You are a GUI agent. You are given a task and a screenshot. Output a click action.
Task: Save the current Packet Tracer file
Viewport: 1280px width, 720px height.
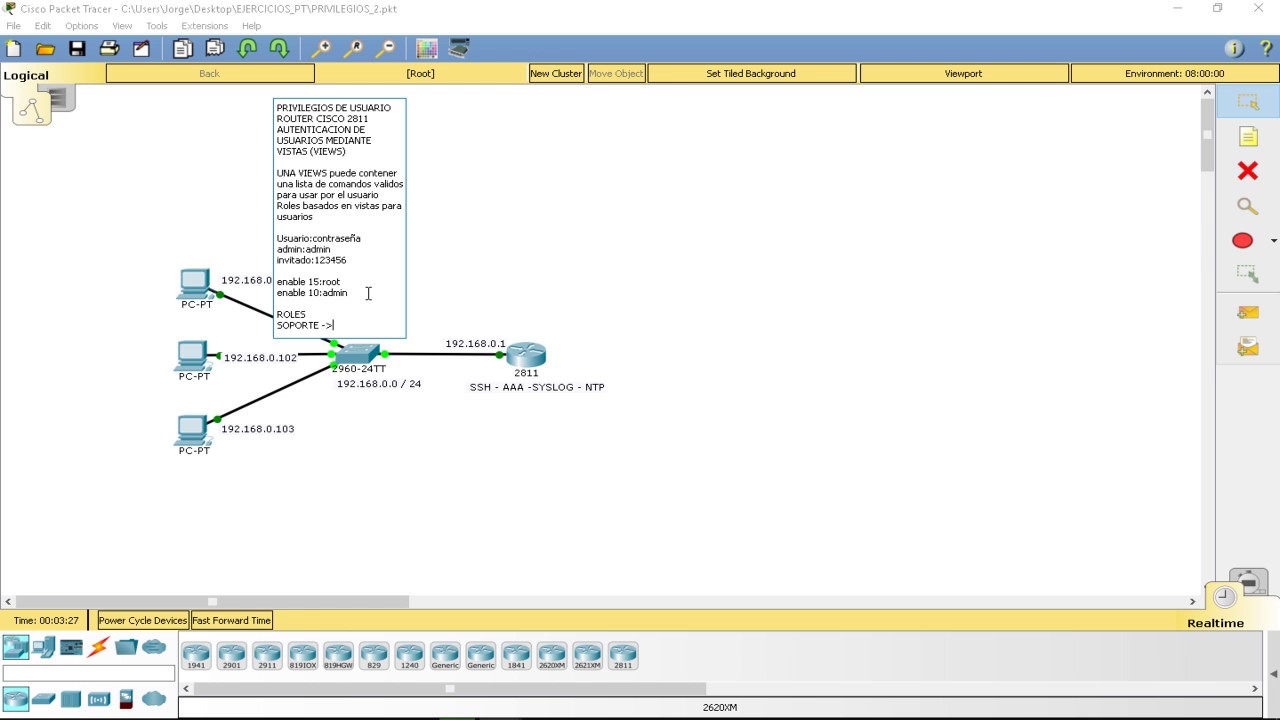point(77,48)
